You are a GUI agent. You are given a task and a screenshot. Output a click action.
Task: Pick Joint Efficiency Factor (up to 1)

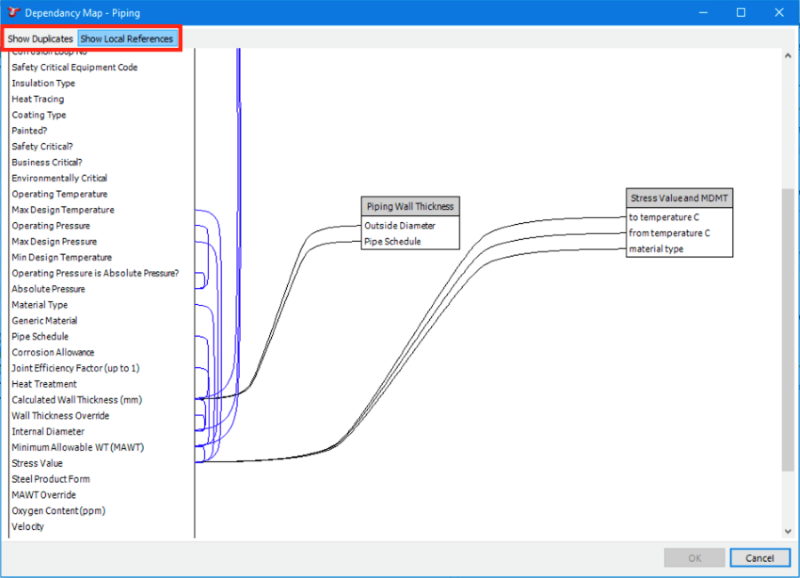[x=75, y=368]
